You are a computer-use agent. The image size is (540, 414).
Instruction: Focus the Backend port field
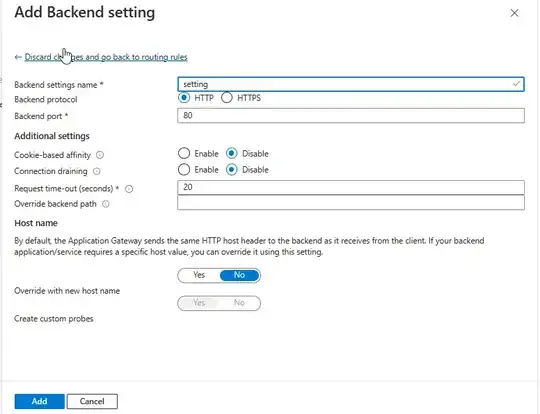pyautogui.click(x=351, y=115)
